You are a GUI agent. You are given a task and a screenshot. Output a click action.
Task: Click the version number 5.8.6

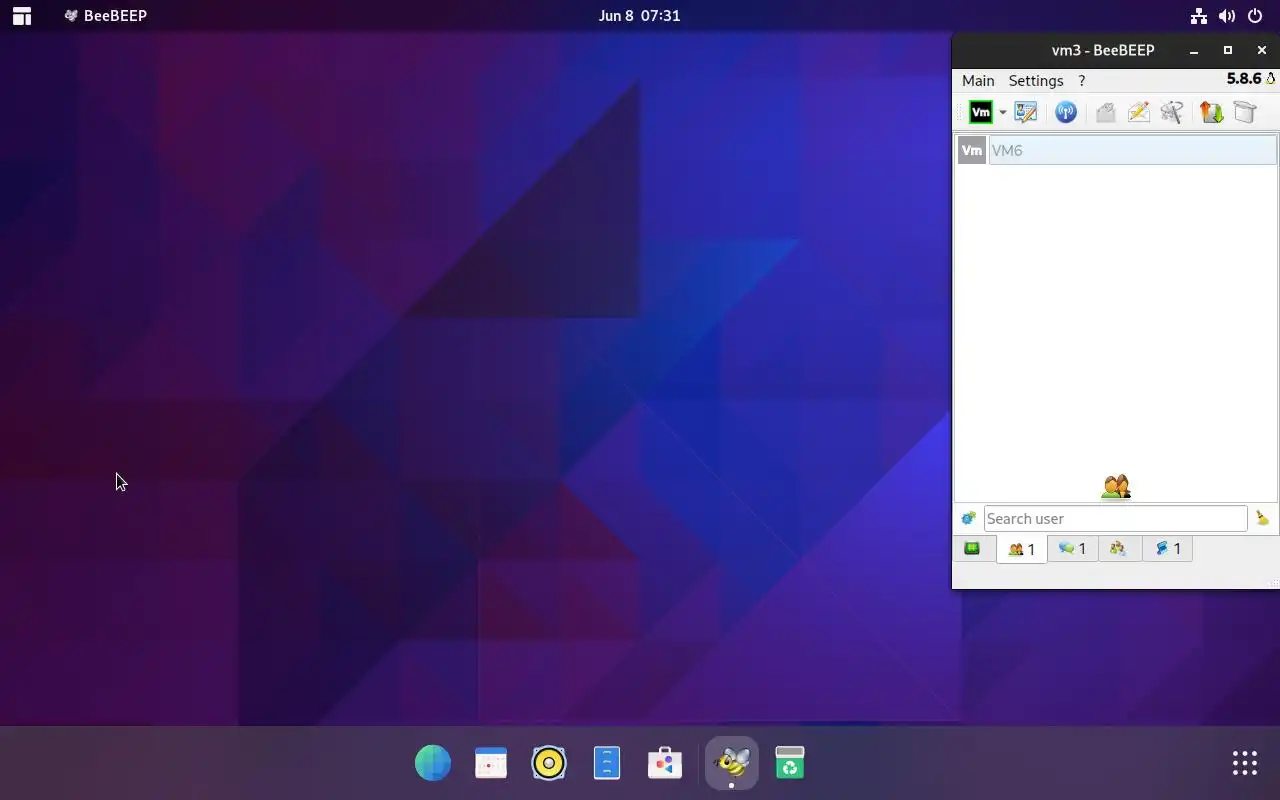tap(1244, 79)
